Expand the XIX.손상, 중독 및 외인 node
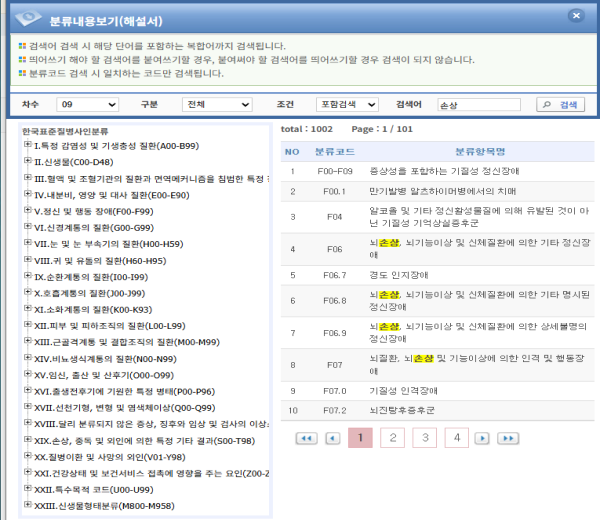The width and height of the screenshot is (600, 520). click(27, 439)
